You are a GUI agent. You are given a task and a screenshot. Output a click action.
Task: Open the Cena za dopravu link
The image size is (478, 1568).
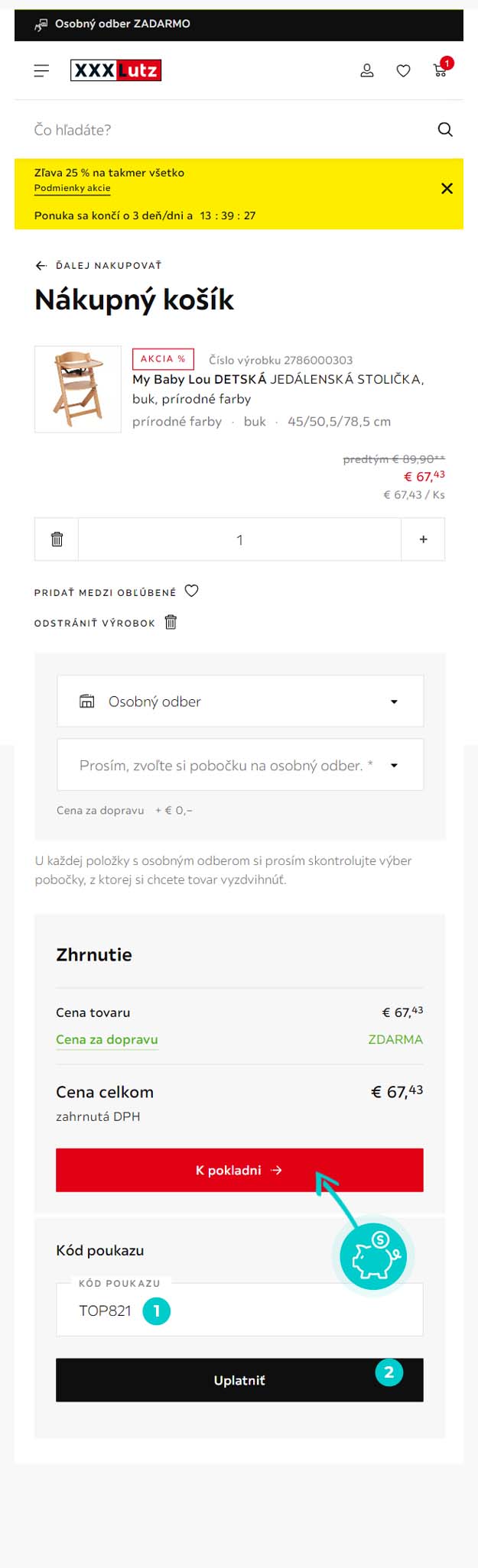coord(107,1039)
